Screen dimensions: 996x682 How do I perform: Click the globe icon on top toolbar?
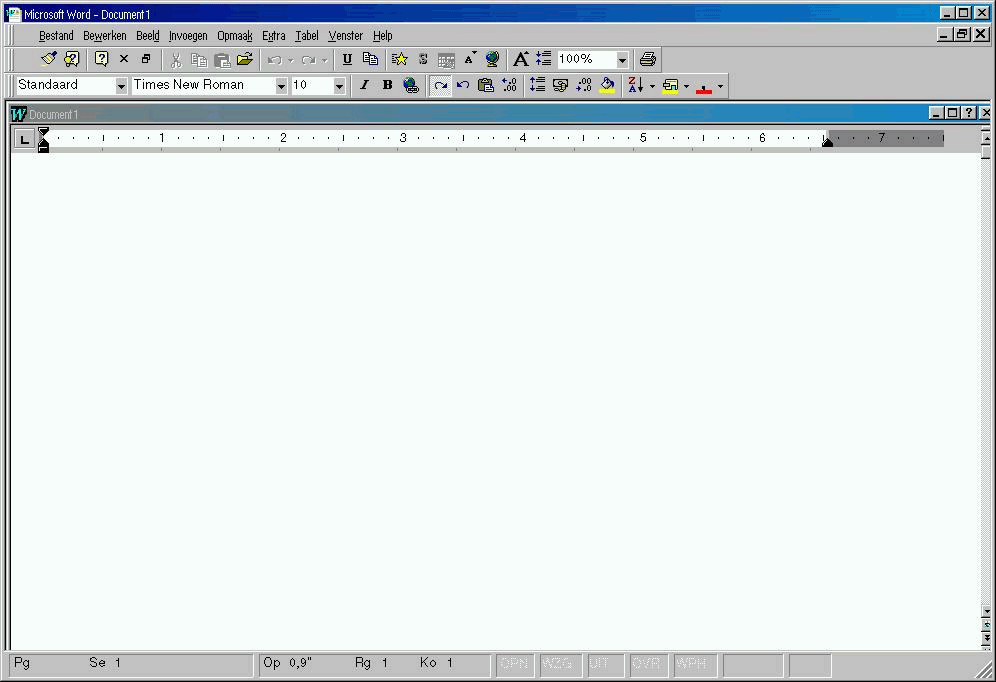click(x=492, y=60)
